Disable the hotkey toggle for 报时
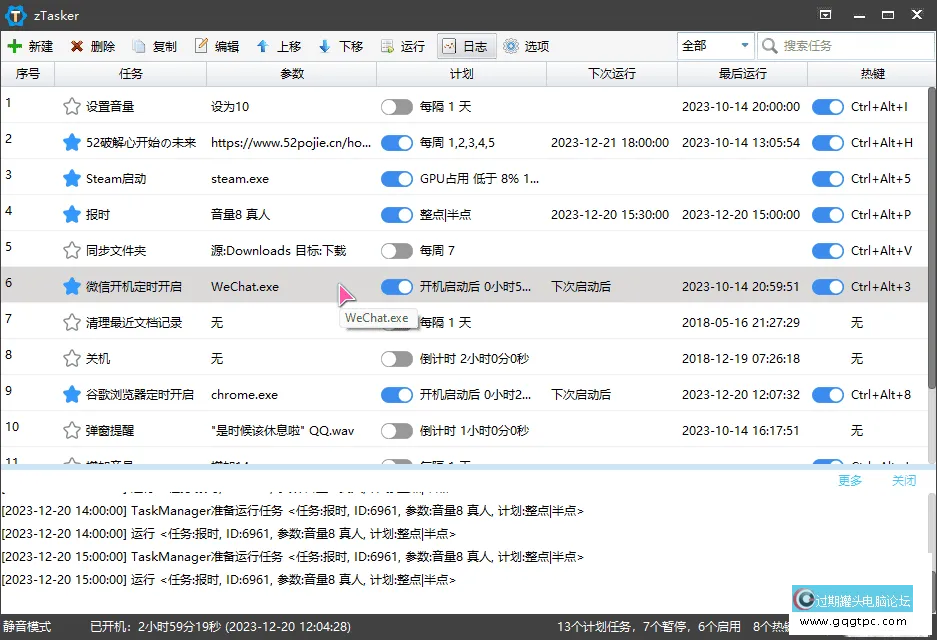This screenshot has height=640, width=937. tap(828, 214)
